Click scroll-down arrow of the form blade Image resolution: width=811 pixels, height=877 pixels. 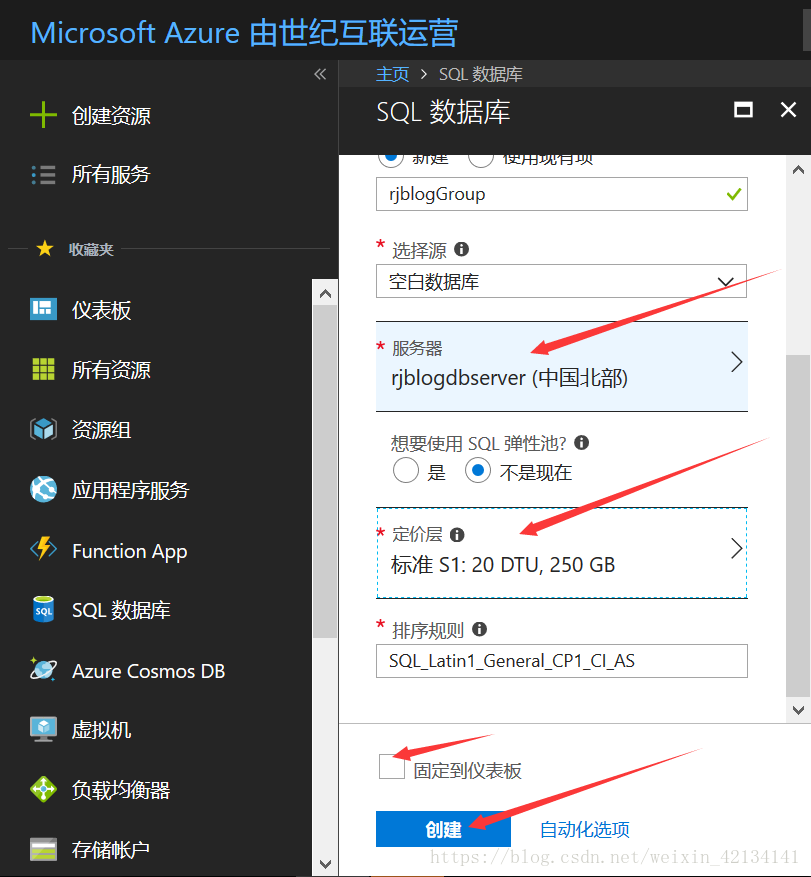click(x=798, y=710)
